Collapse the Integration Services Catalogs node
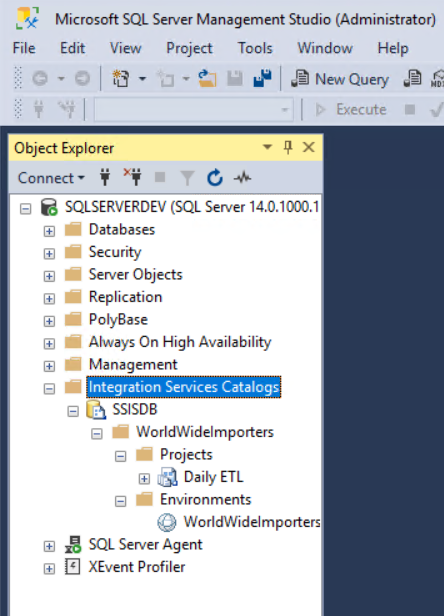This screenshot has width=444, height=616. (x=49, y=389)
